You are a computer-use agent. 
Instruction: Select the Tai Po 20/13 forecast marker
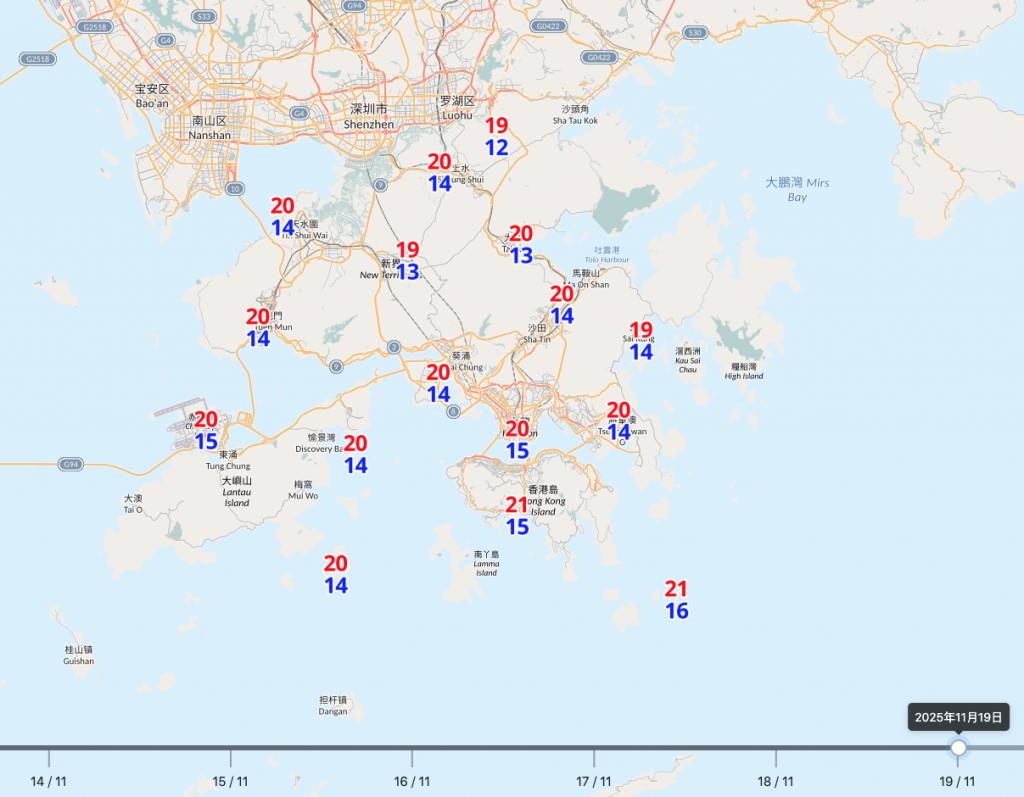pos(520,243)
